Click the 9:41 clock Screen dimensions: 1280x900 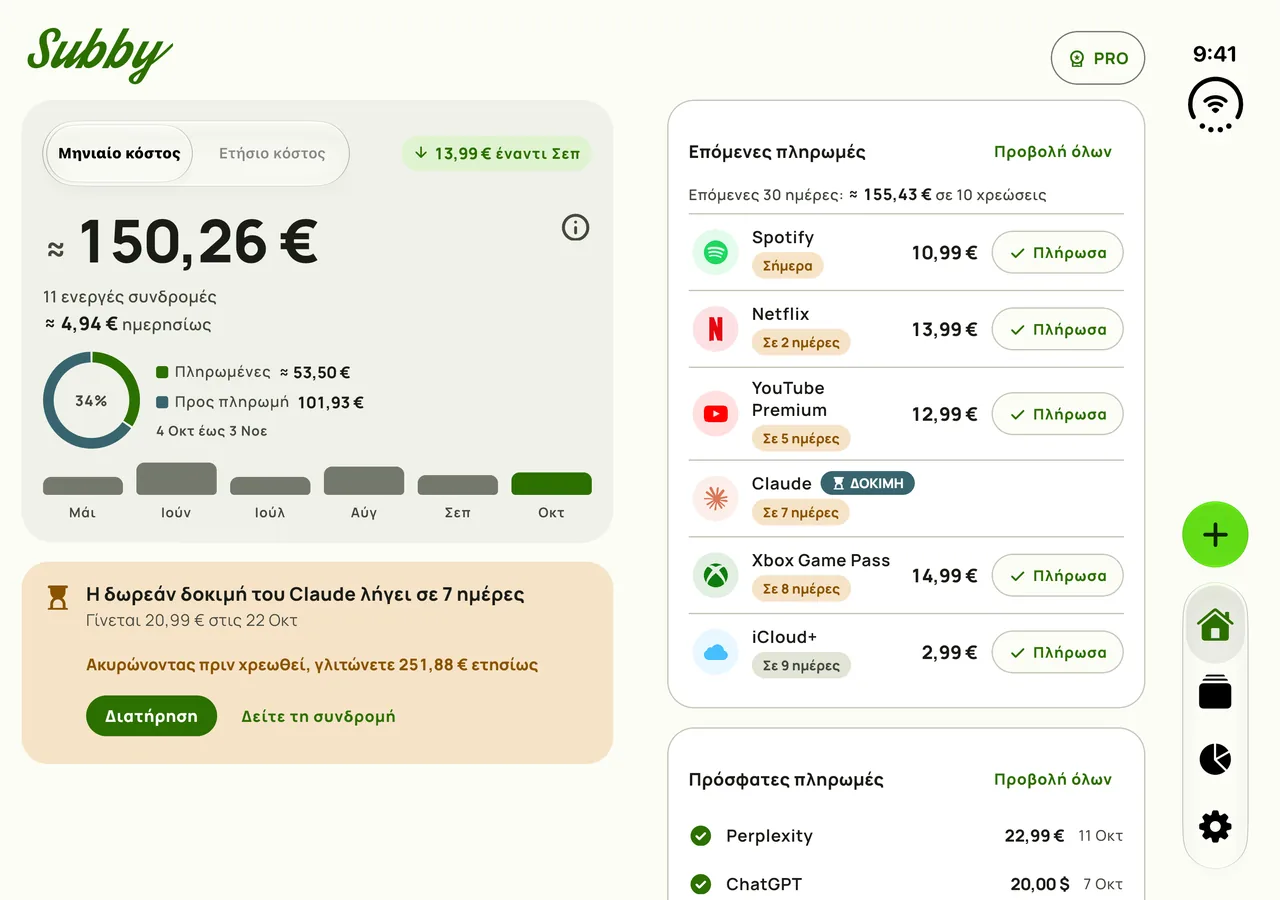click(x=1215, y=54)
